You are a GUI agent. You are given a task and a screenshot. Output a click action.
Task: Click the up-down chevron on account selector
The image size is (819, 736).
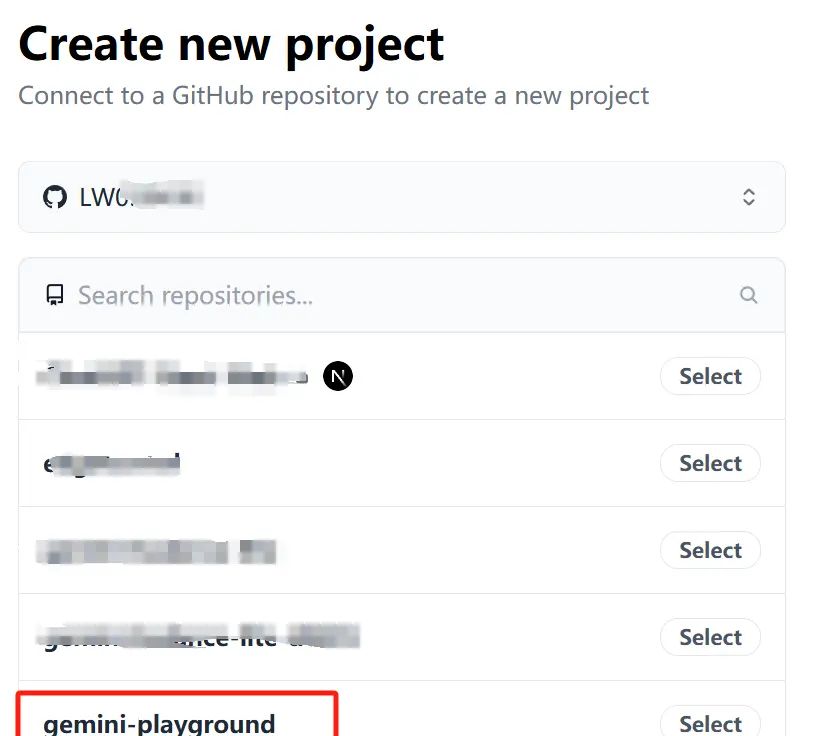[x=748, y=197]
